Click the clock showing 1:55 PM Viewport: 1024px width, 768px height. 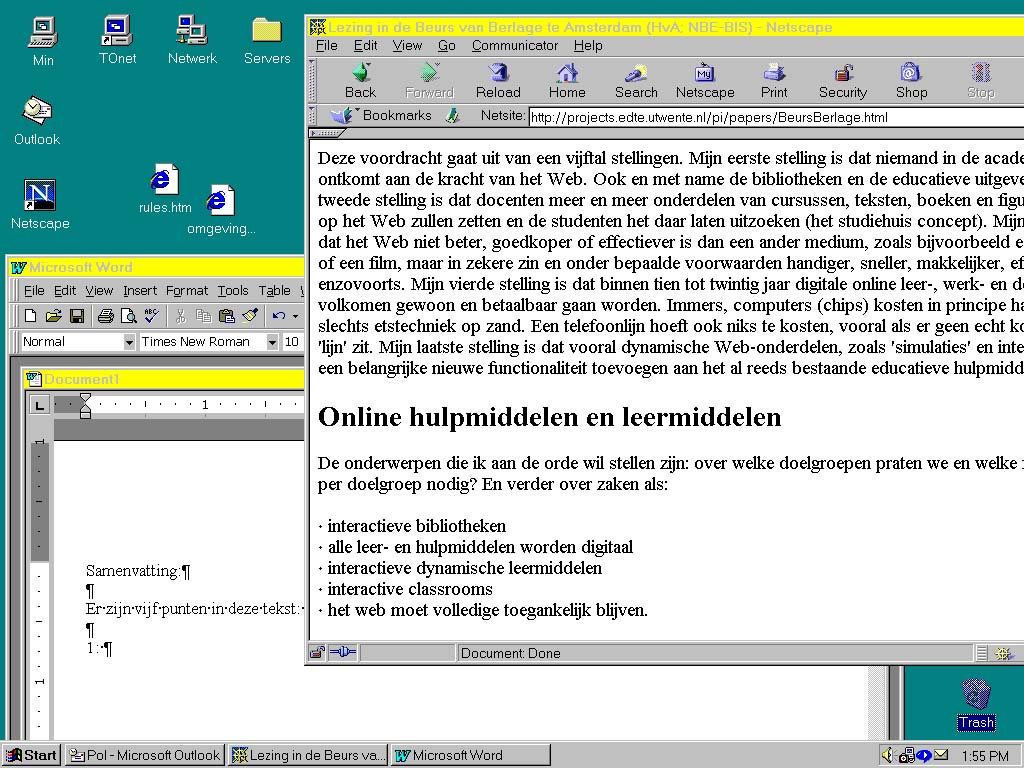pyautogui.click(x=985, y=756)
